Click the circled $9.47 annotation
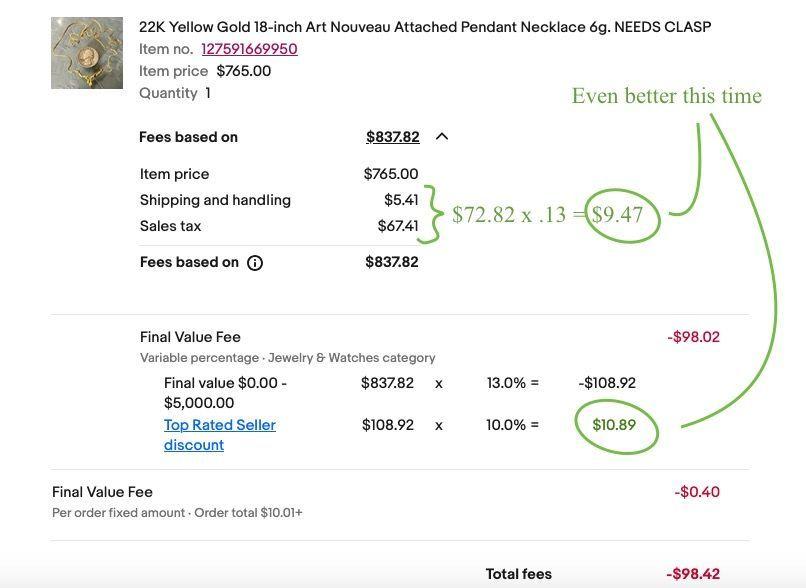 click(x=617, y=215)
